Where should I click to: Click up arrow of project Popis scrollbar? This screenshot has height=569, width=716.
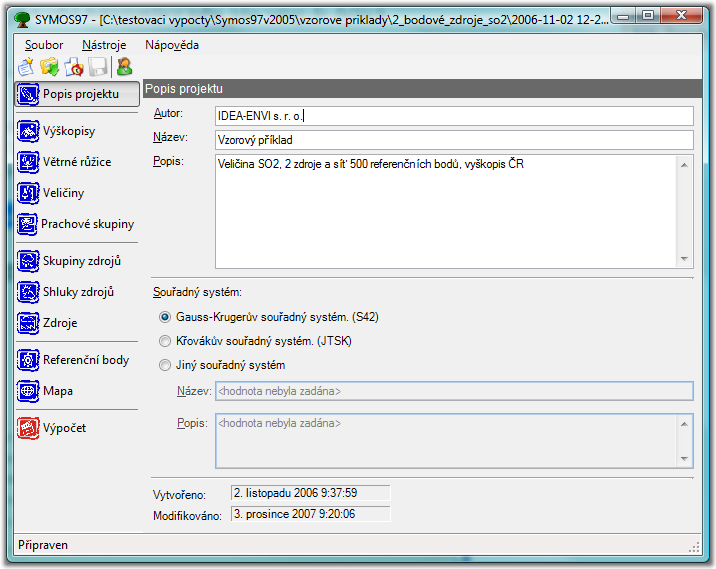pyautogui.click(x=684, y=165)
